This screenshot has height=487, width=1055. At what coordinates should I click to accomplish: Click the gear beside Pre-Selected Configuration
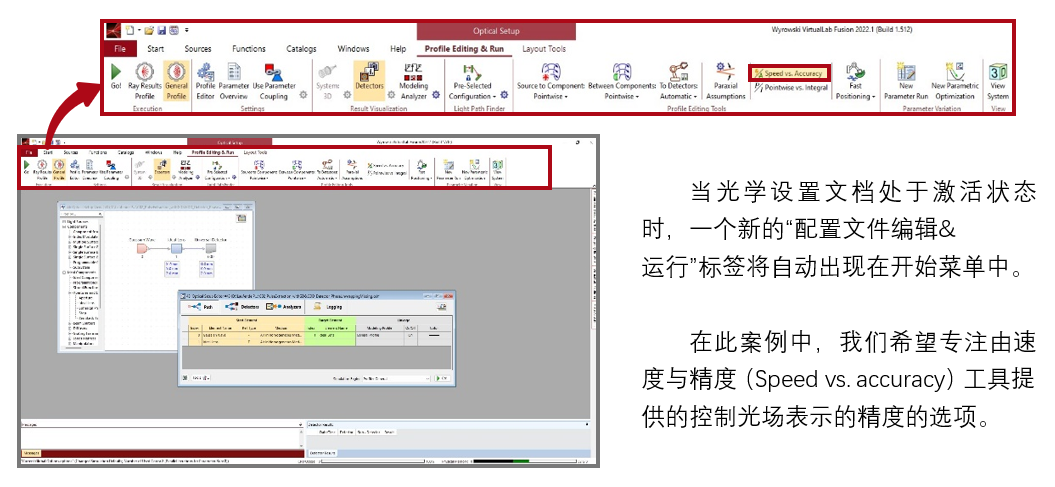tap(503, 96)
